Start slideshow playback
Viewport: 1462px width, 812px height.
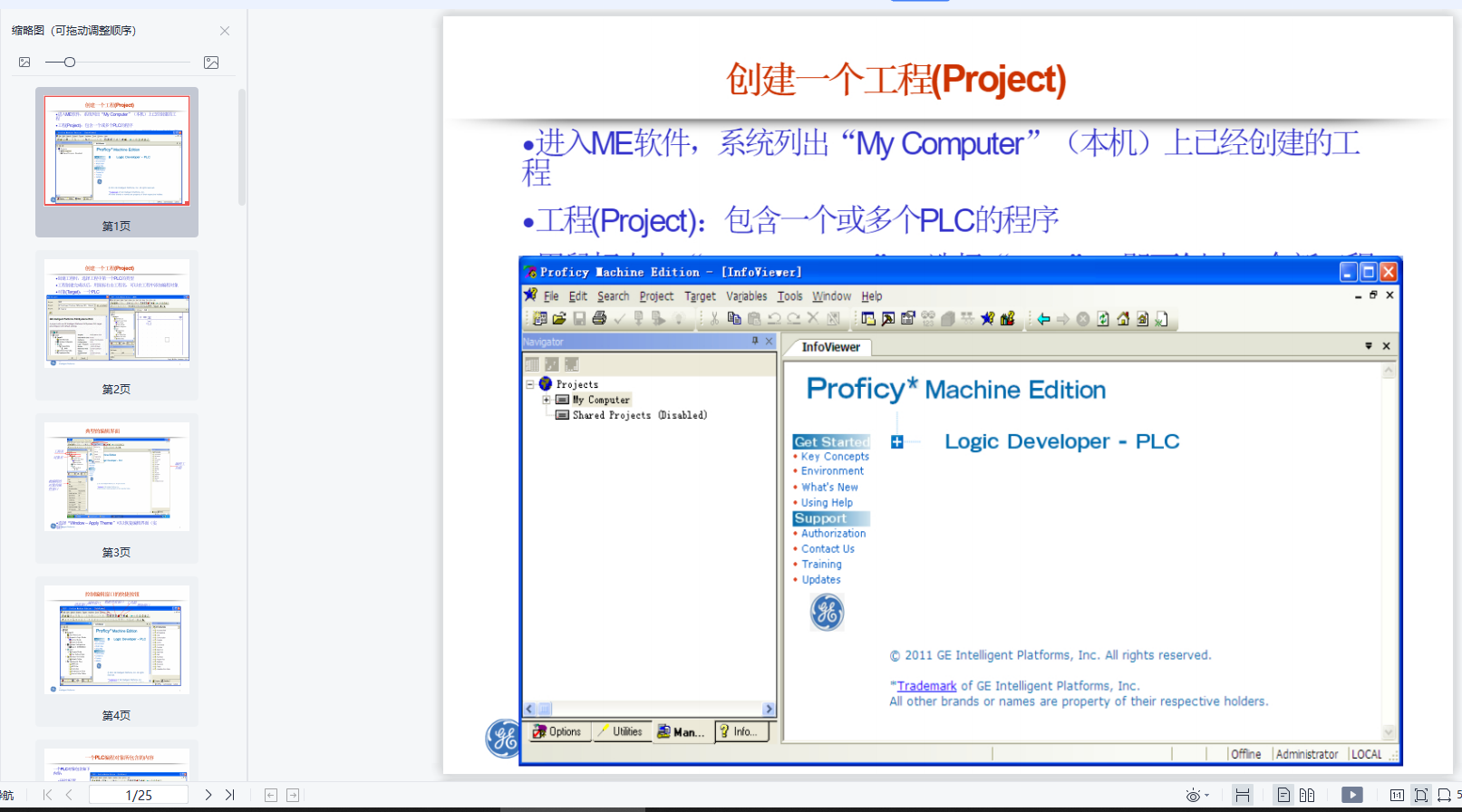[x=1352, y=795]
